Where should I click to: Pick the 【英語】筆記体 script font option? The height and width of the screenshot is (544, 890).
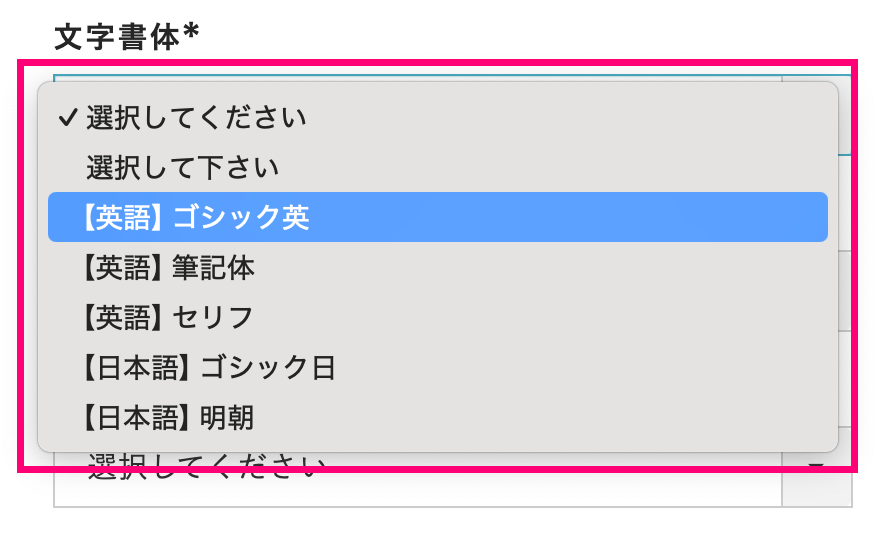tap(170, 267)
